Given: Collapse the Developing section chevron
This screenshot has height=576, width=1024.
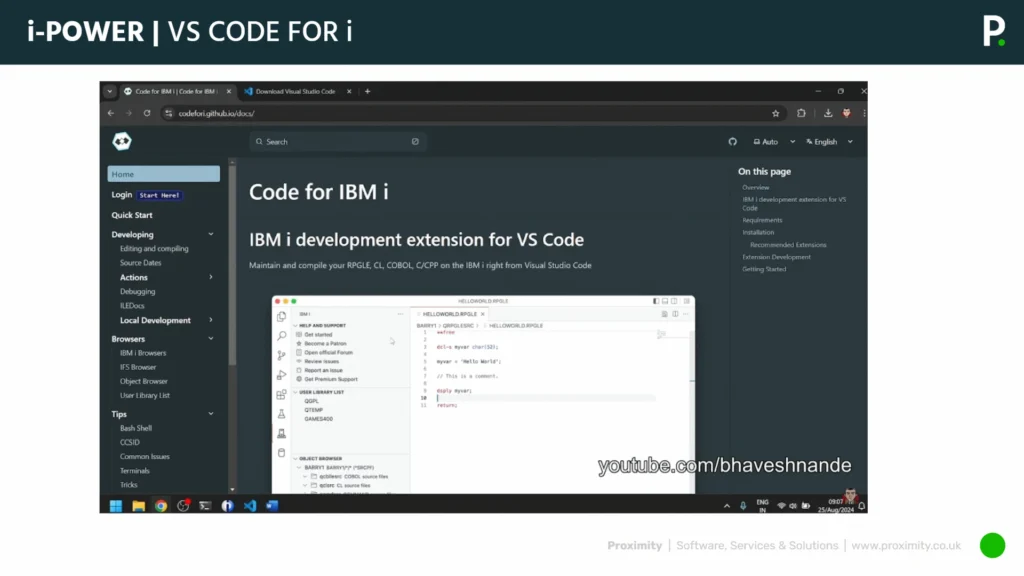Looking at the screenshot, I should click(x=211, y=234).
